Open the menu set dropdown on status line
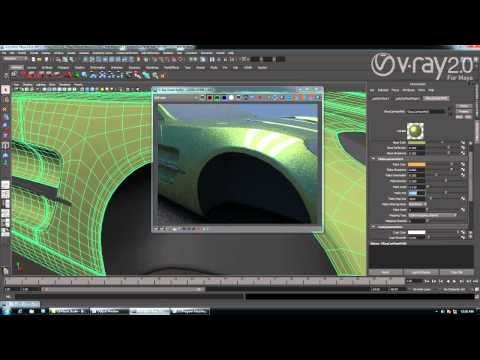 (x=14, y=59)
